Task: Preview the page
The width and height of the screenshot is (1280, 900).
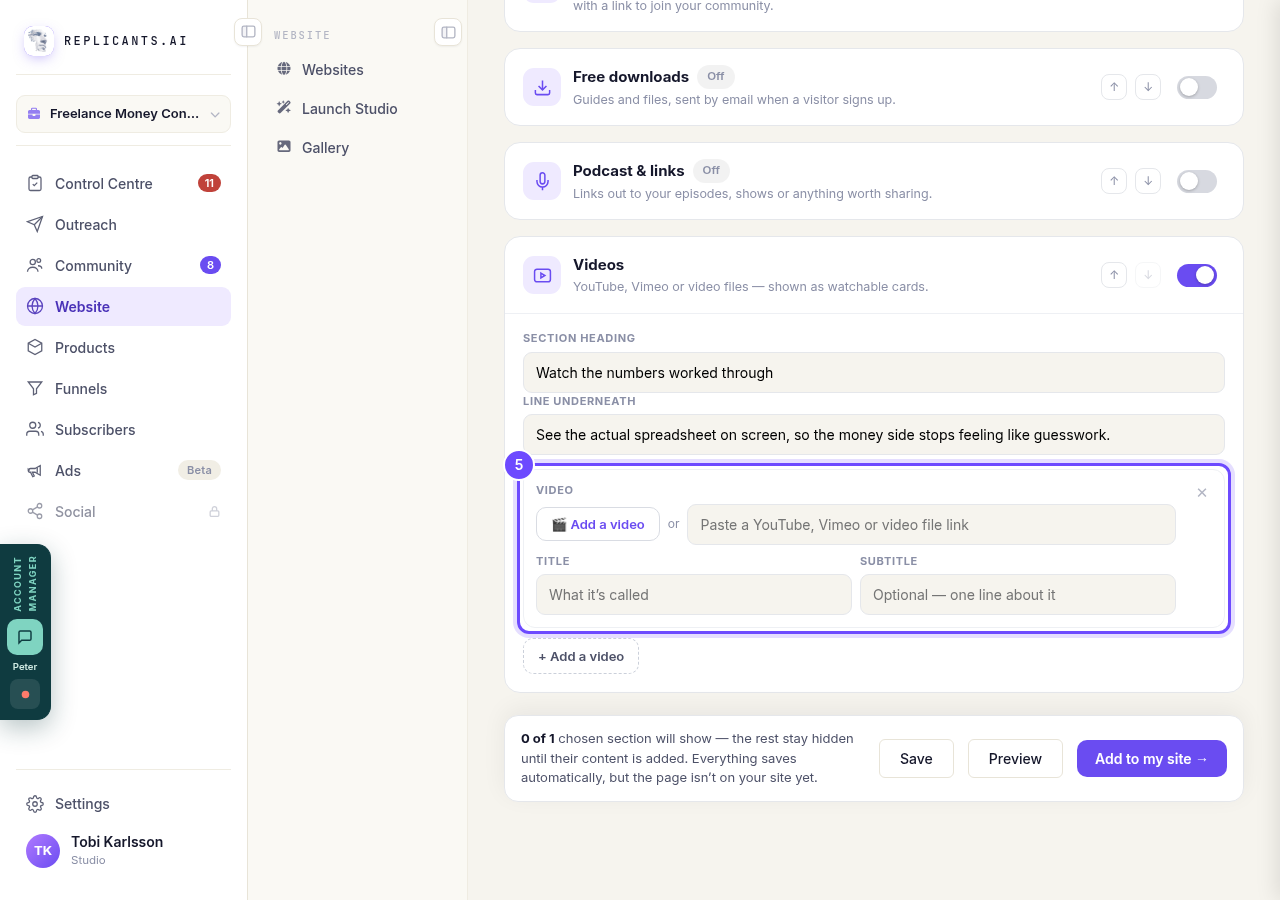Action: coord(1015,759)
